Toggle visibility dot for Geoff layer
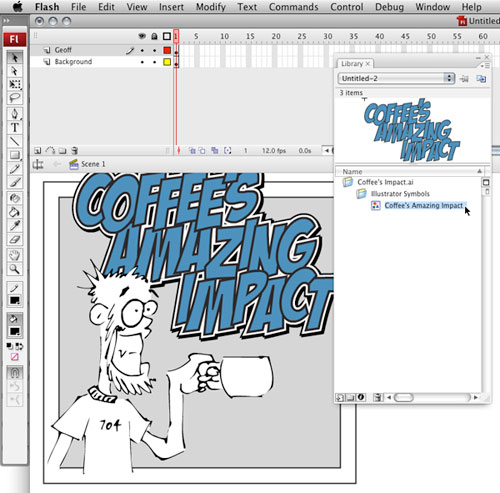The height and width of the screenshot is (493, 500). click(142, 51)
